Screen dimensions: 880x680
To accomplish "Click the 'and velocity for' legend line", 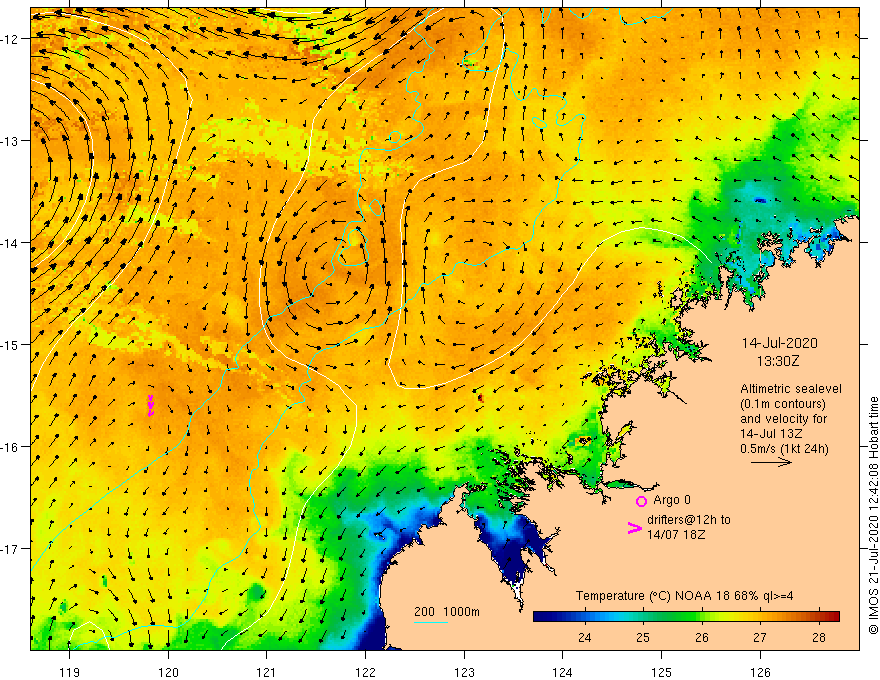I will (x=783, y=419).
